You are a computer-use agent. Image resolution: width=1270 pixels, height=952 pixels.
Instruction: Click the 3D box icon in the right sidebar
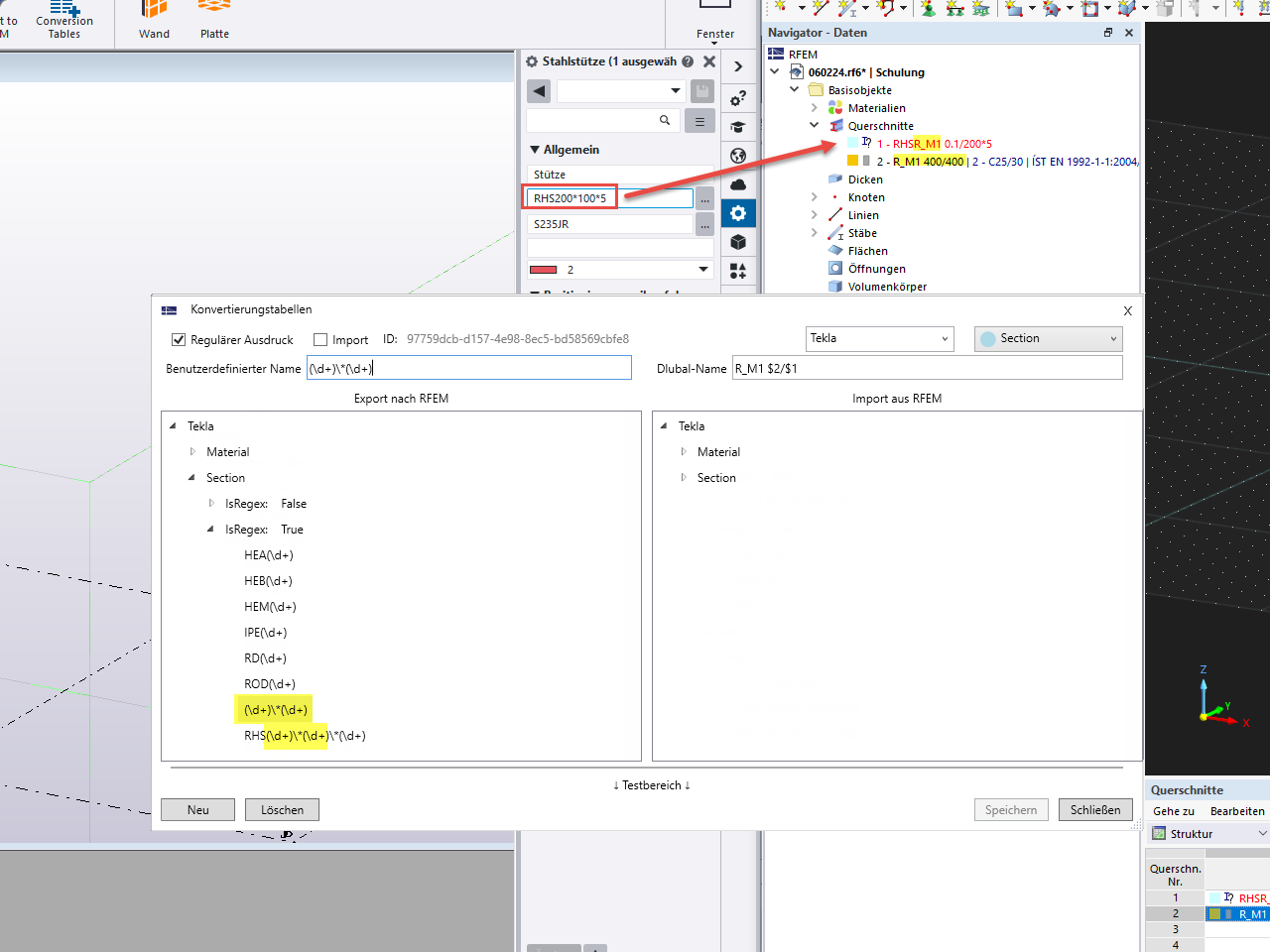pyautogui.click(x=738, y=241)
